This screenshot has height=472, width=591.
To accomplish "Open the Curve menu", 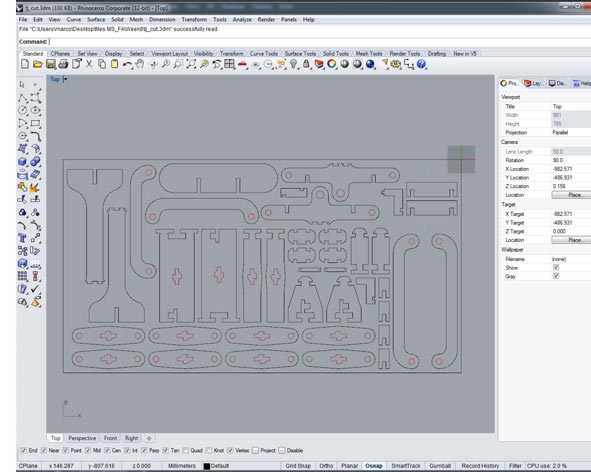I will coord(74,20).
